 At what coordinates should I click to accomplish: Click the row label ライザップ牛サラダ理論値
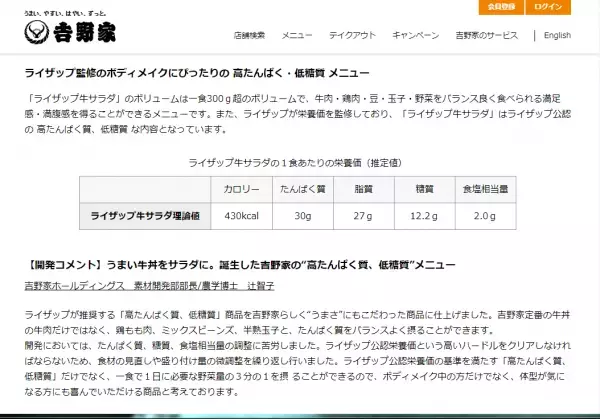[145, 216]
